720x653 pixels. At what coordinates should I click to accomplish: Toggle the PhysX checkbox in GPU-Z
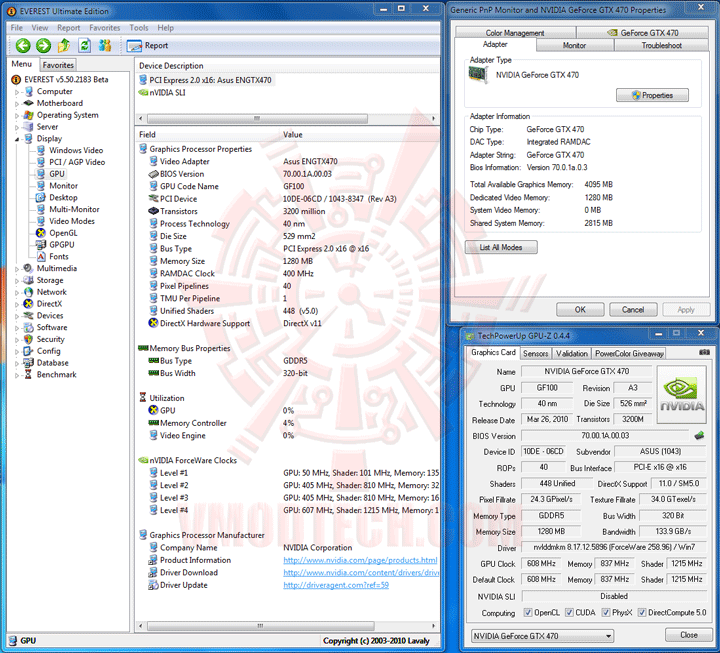[x=606, y=612]
